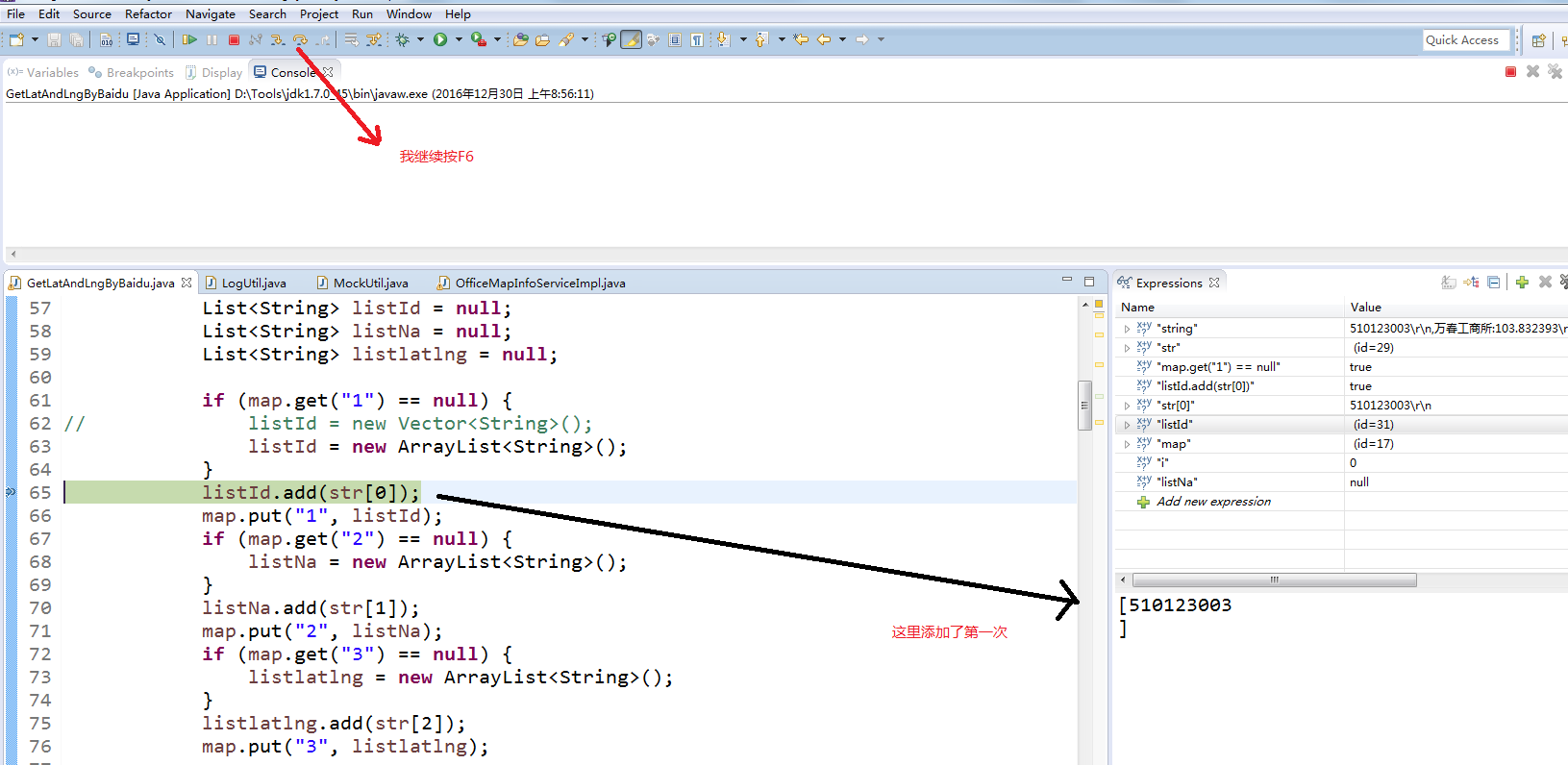This screenshot has width=1568, height=765.
Task: Go to Last Edit Location icon
Action: 800,39
